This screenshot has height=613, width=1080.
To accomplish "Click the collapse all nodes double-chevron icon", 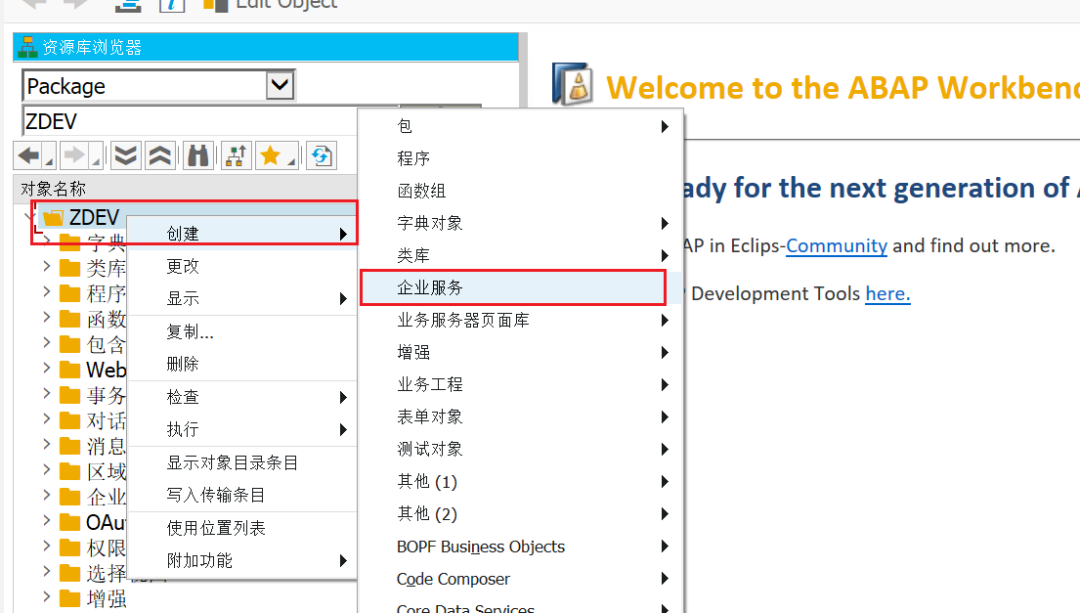I will [x=160, y=156].
